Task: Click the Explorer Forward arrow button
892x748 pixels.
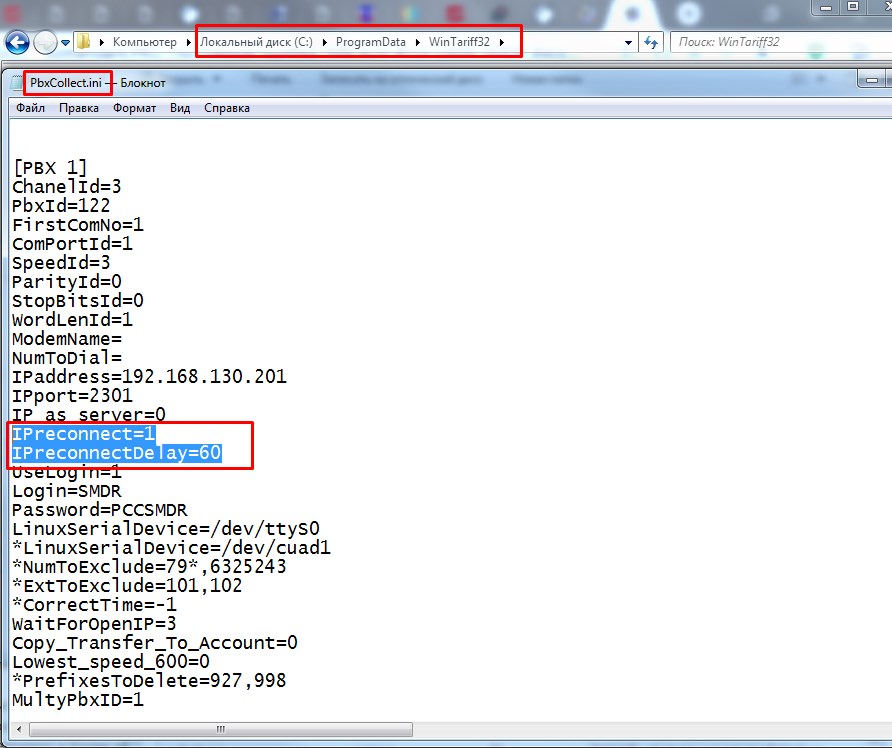Action: coord(45,43)
